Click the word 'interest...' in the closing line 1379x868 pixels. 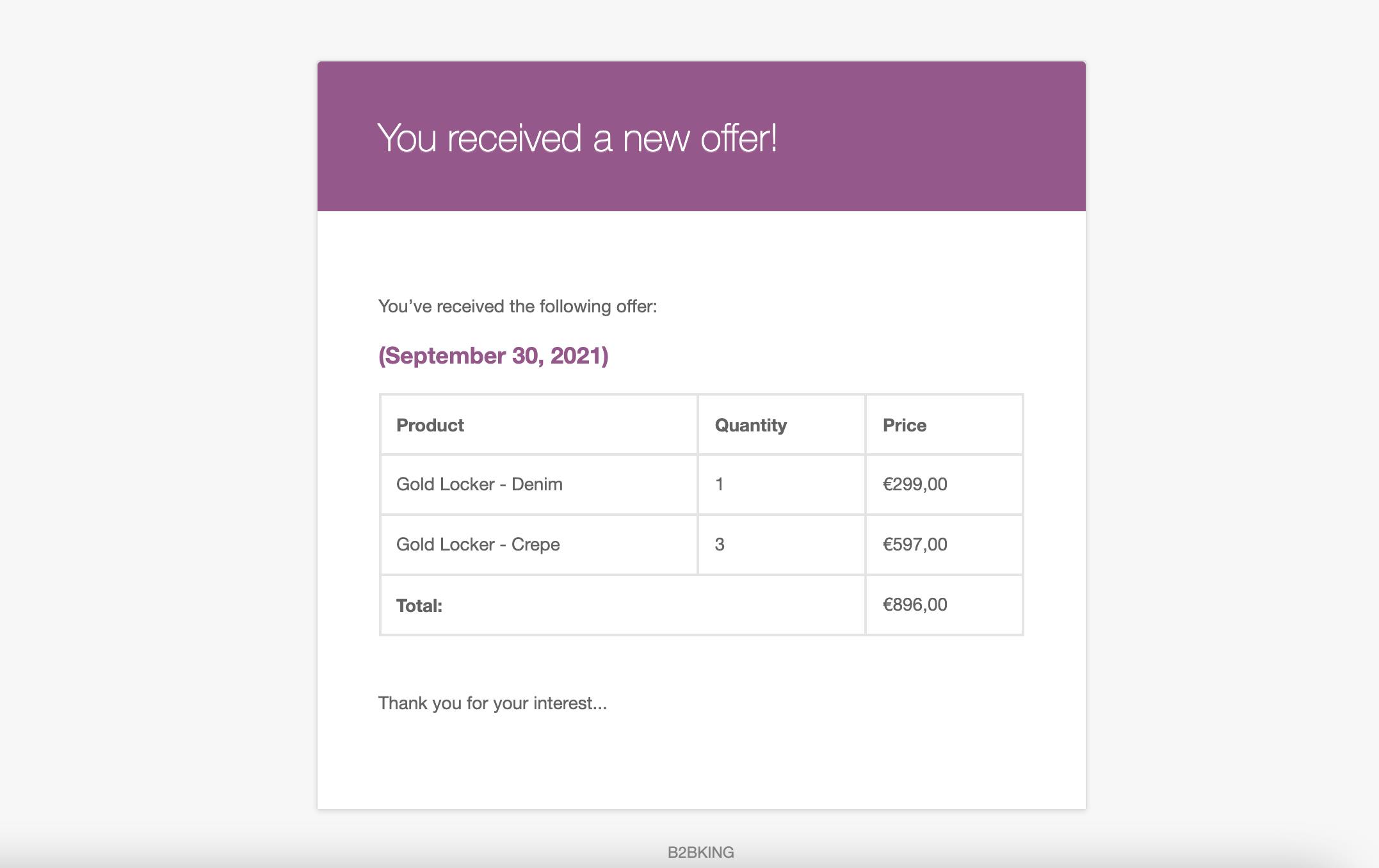click(570, 703)
